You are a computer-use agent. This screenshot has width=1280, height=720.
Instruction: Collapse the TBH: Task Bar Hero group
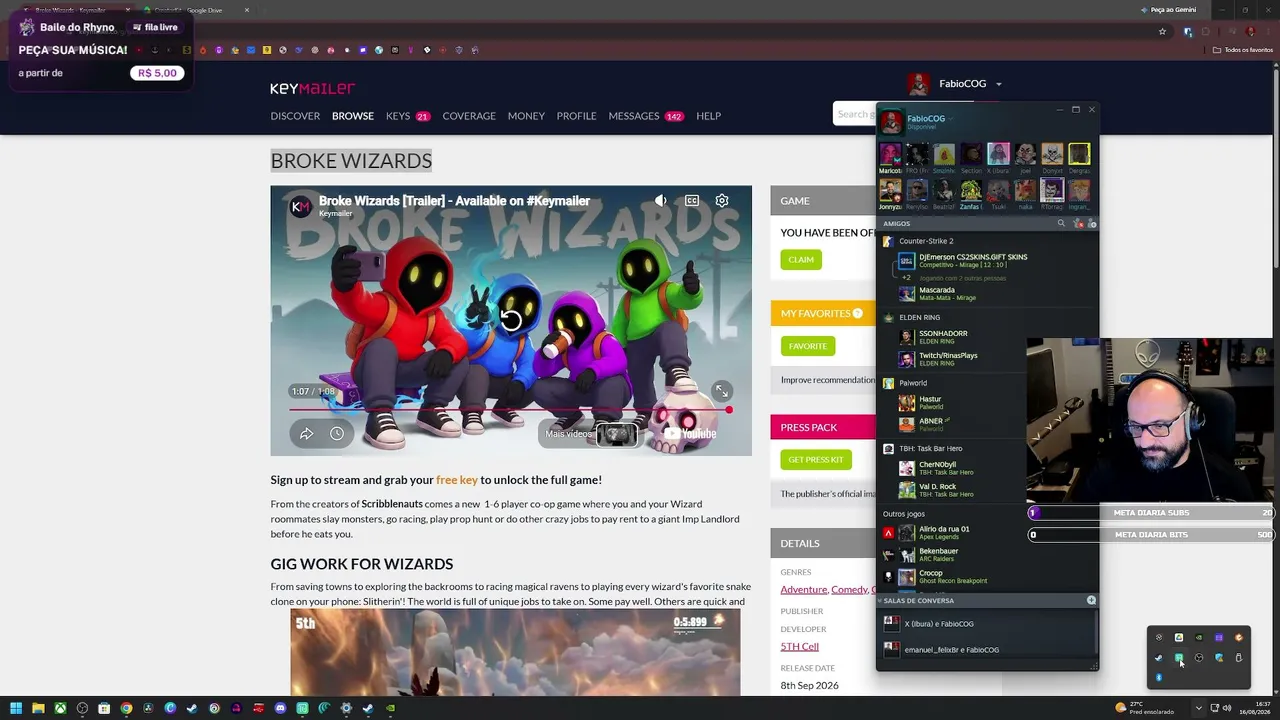(x=930, y=449)
